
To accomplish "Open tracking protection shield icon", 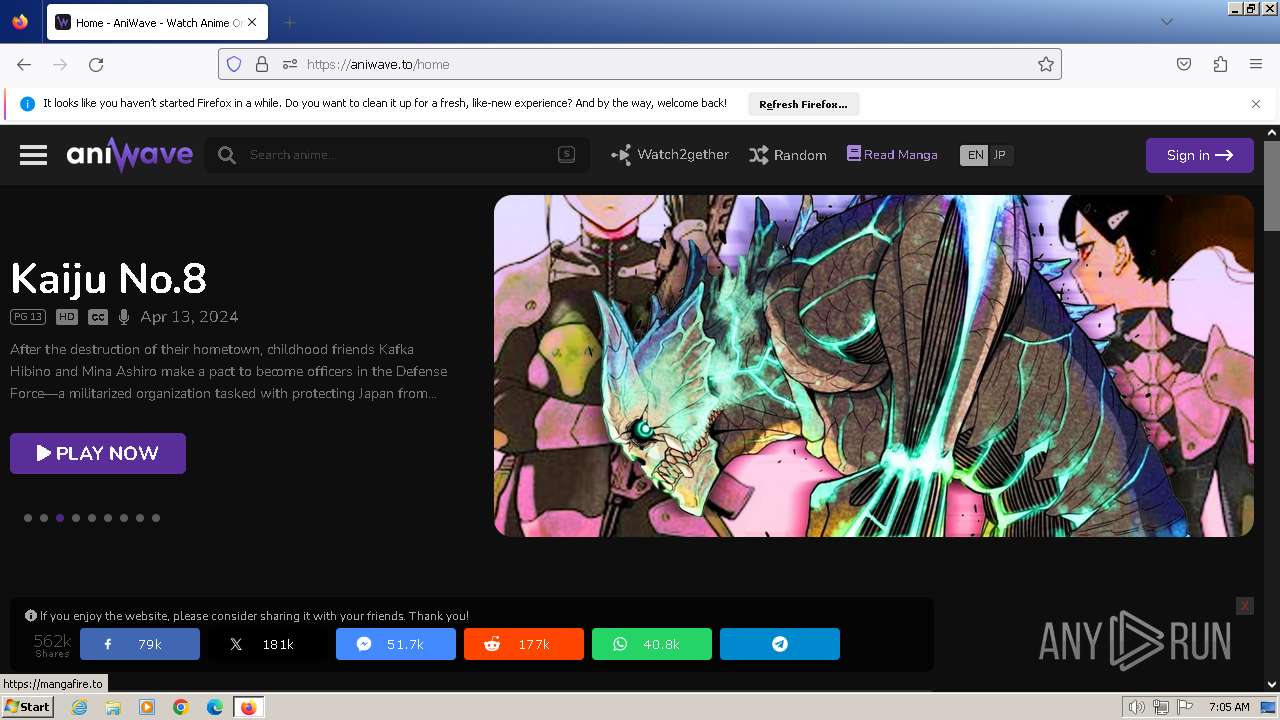I will coord(234,64).
